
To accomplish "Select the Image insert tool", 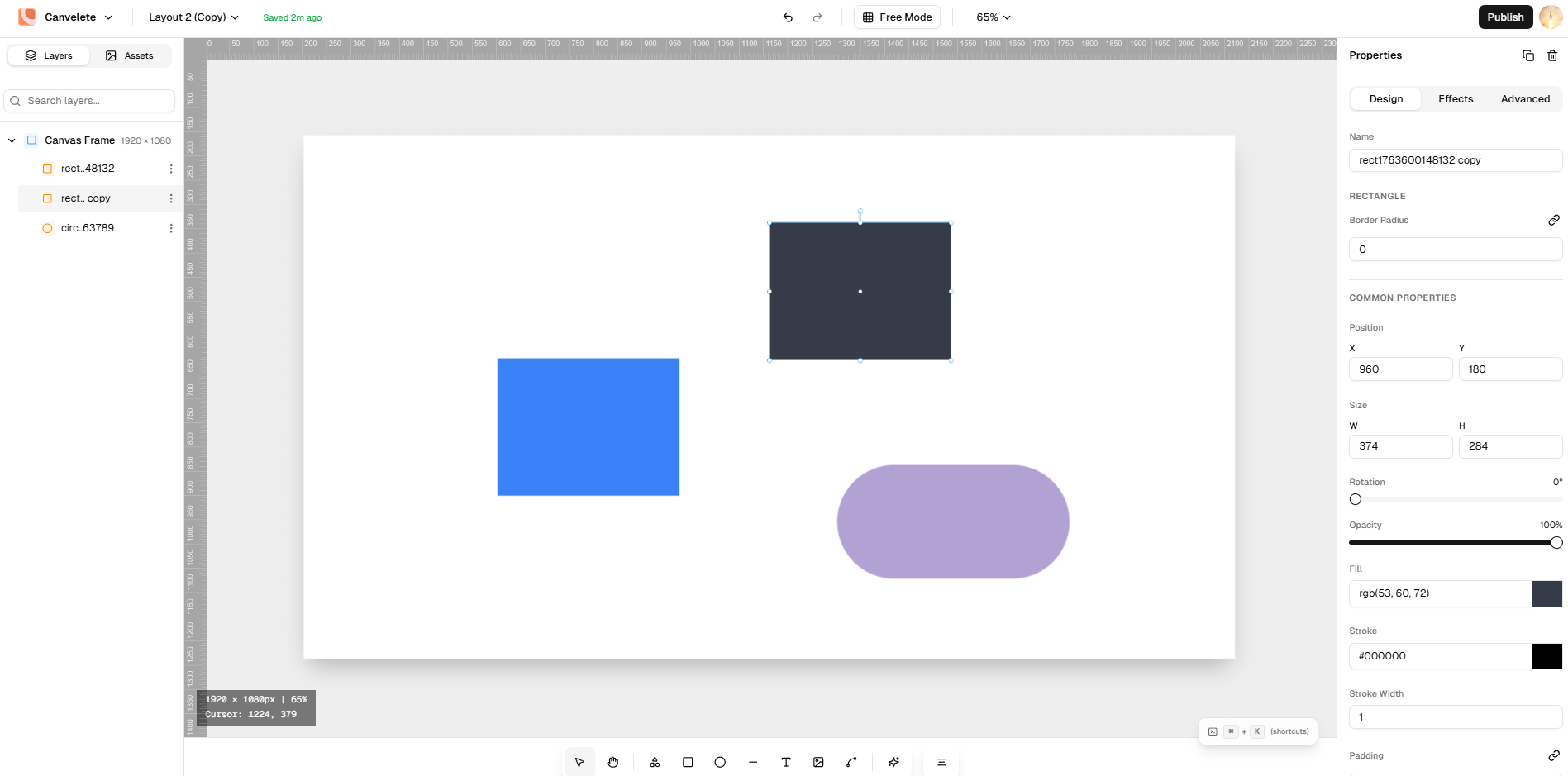I will pyautogui.click(x=818, y=762).
